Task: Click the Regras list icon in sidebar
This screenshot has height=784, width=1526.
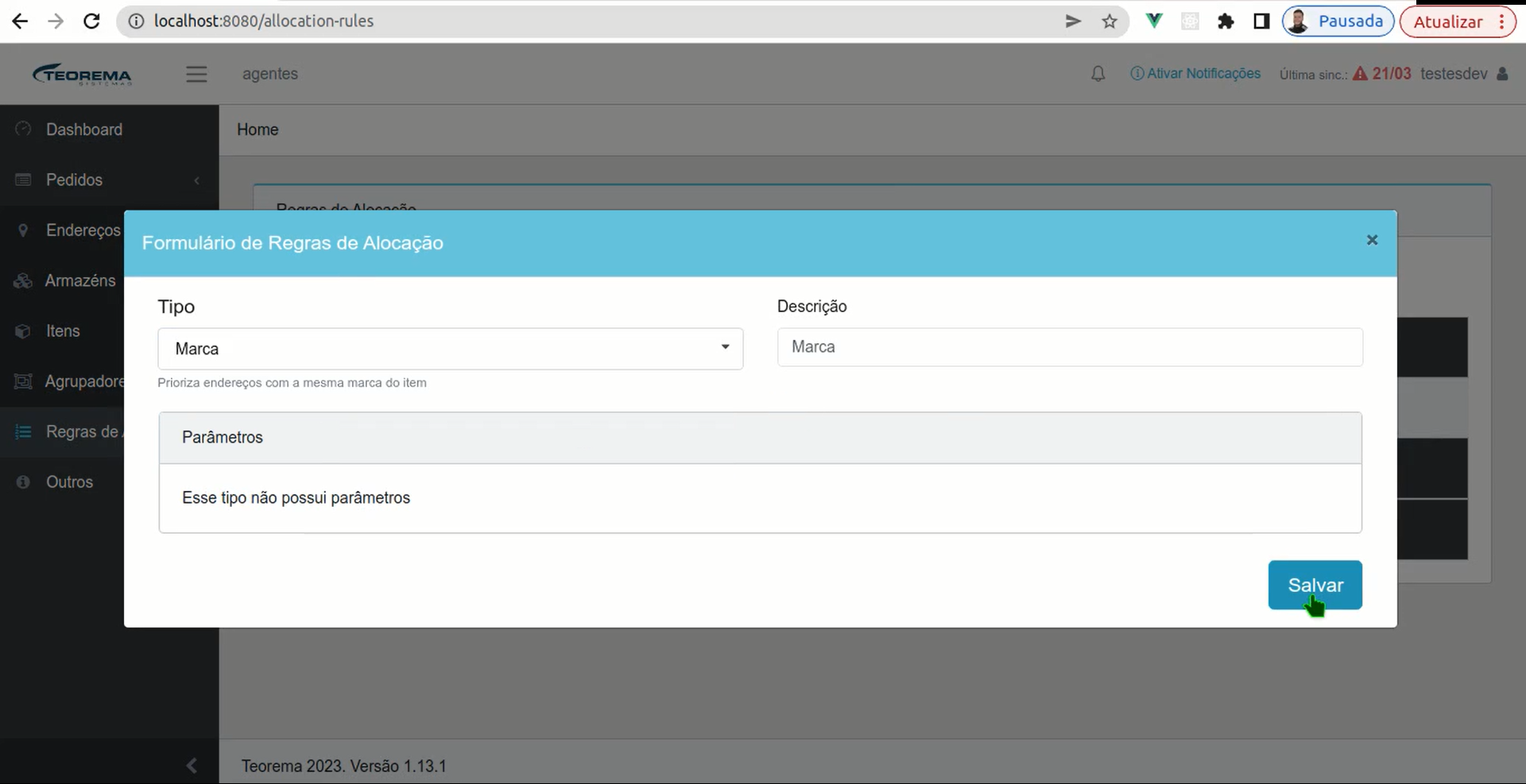Action: point(23,431)
